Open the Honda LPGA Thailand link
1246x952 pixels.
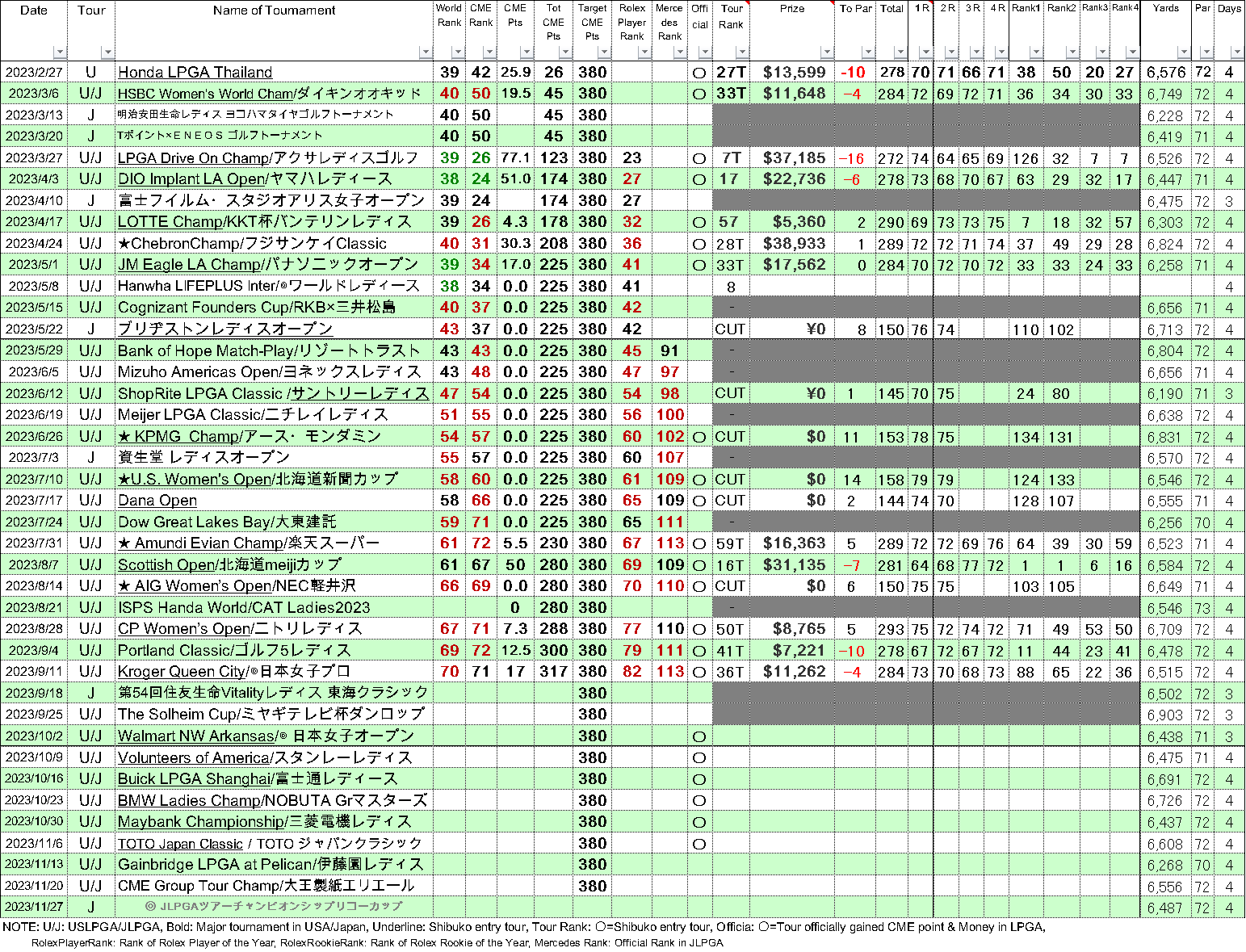coord(195,72)
